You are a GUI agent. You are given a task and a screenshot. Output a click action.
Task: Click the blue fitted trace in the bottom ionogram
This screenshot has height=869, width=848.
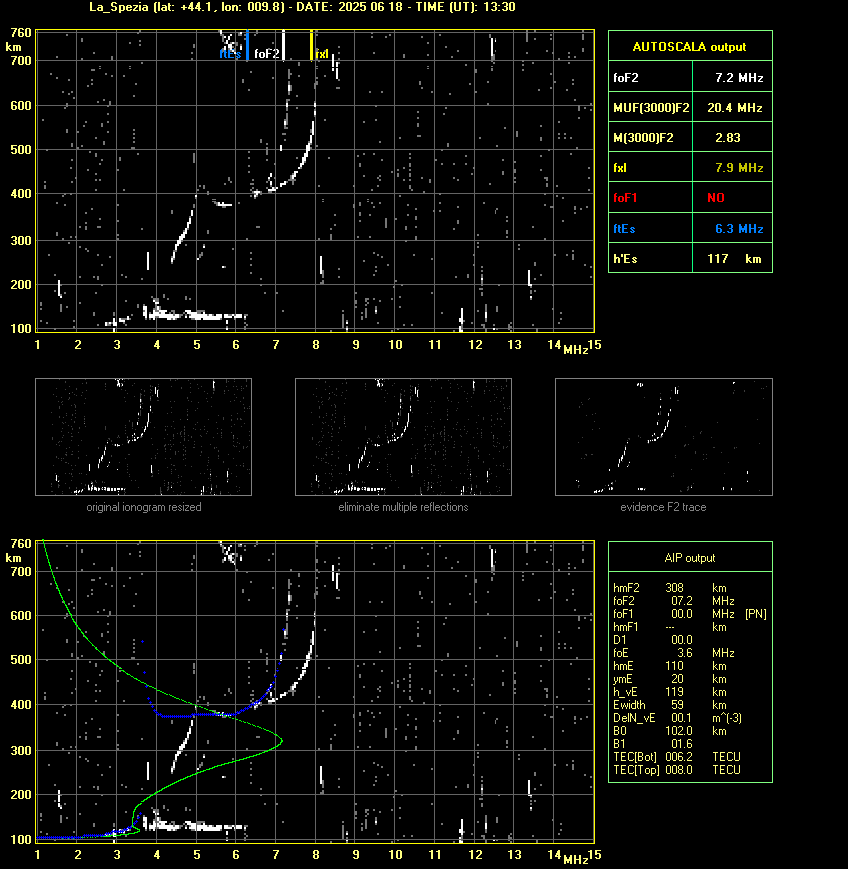(x=211, y=715)
